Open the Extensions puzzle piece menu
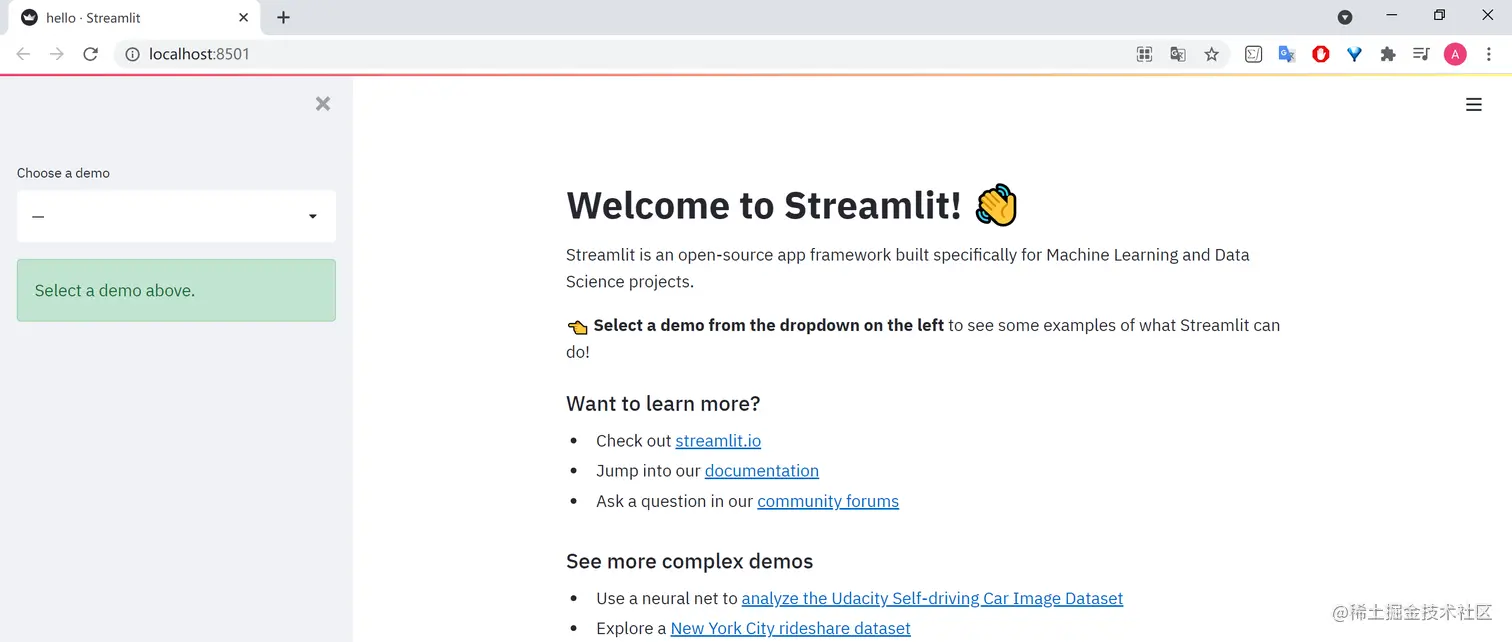 [x=1387, y=54]
